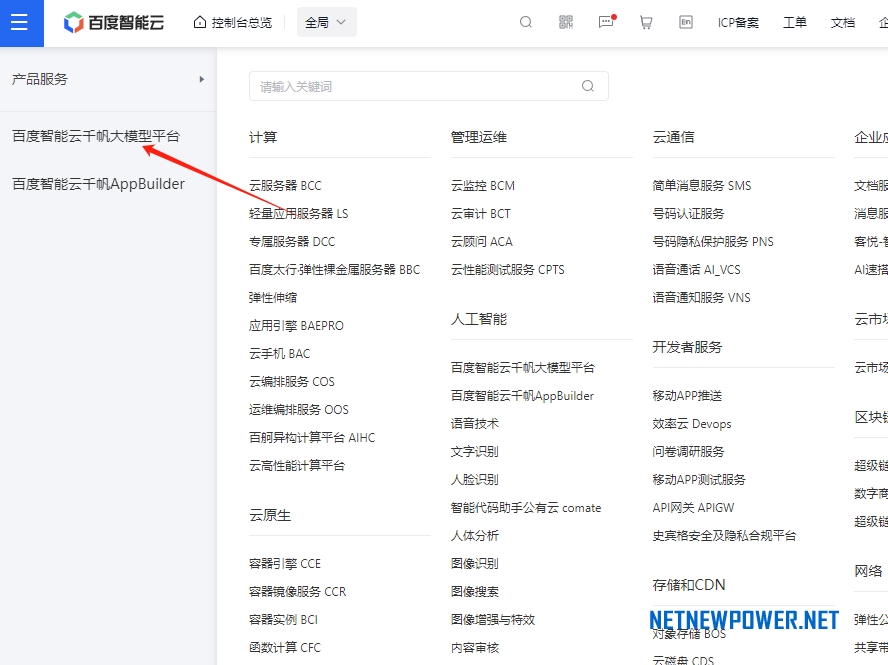Open 云顾问 ACA
This screenshot has width=888, height=665.
coord(482,242)
